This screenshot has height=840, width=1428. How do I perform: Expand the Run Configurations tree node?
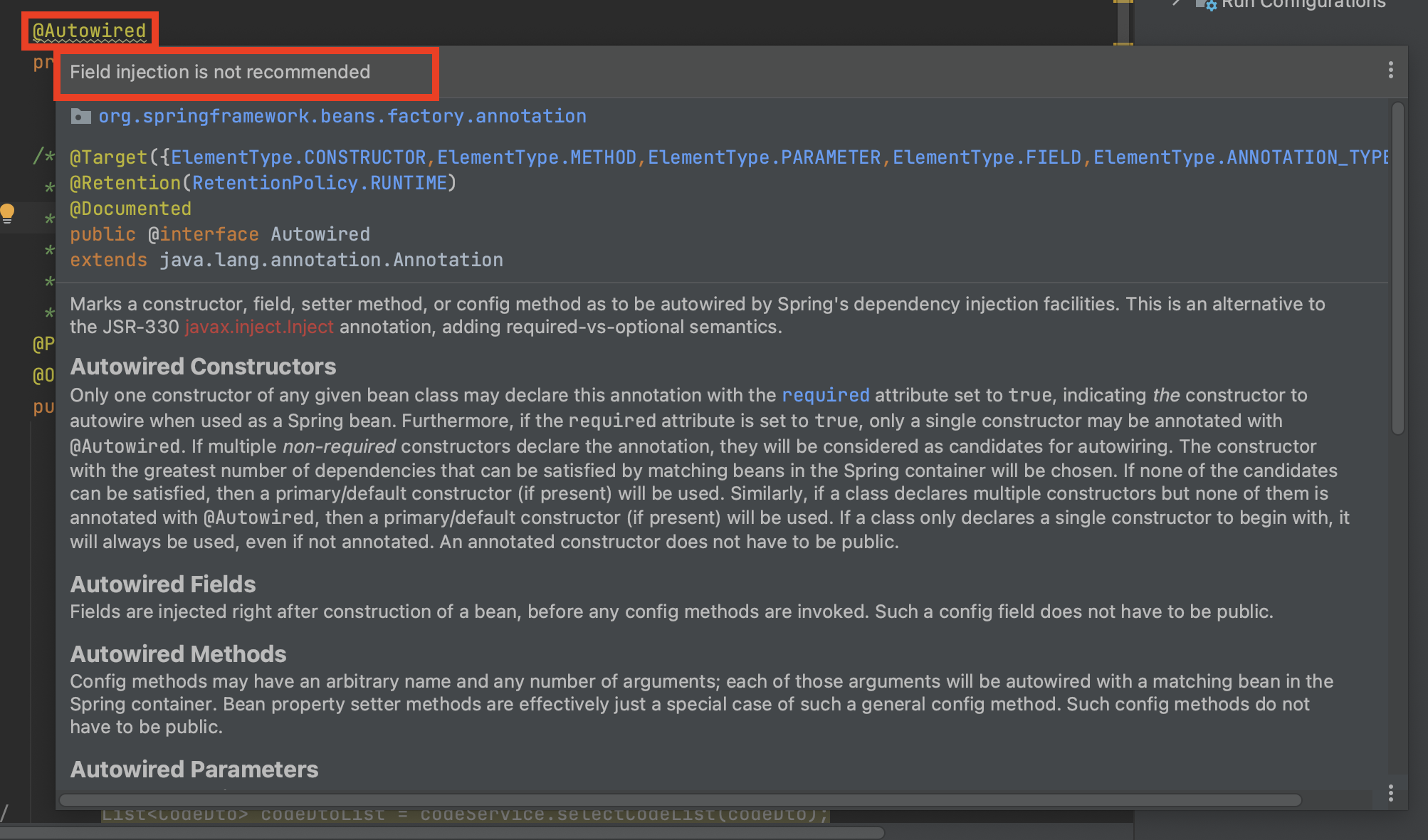tap(1177, 4)
